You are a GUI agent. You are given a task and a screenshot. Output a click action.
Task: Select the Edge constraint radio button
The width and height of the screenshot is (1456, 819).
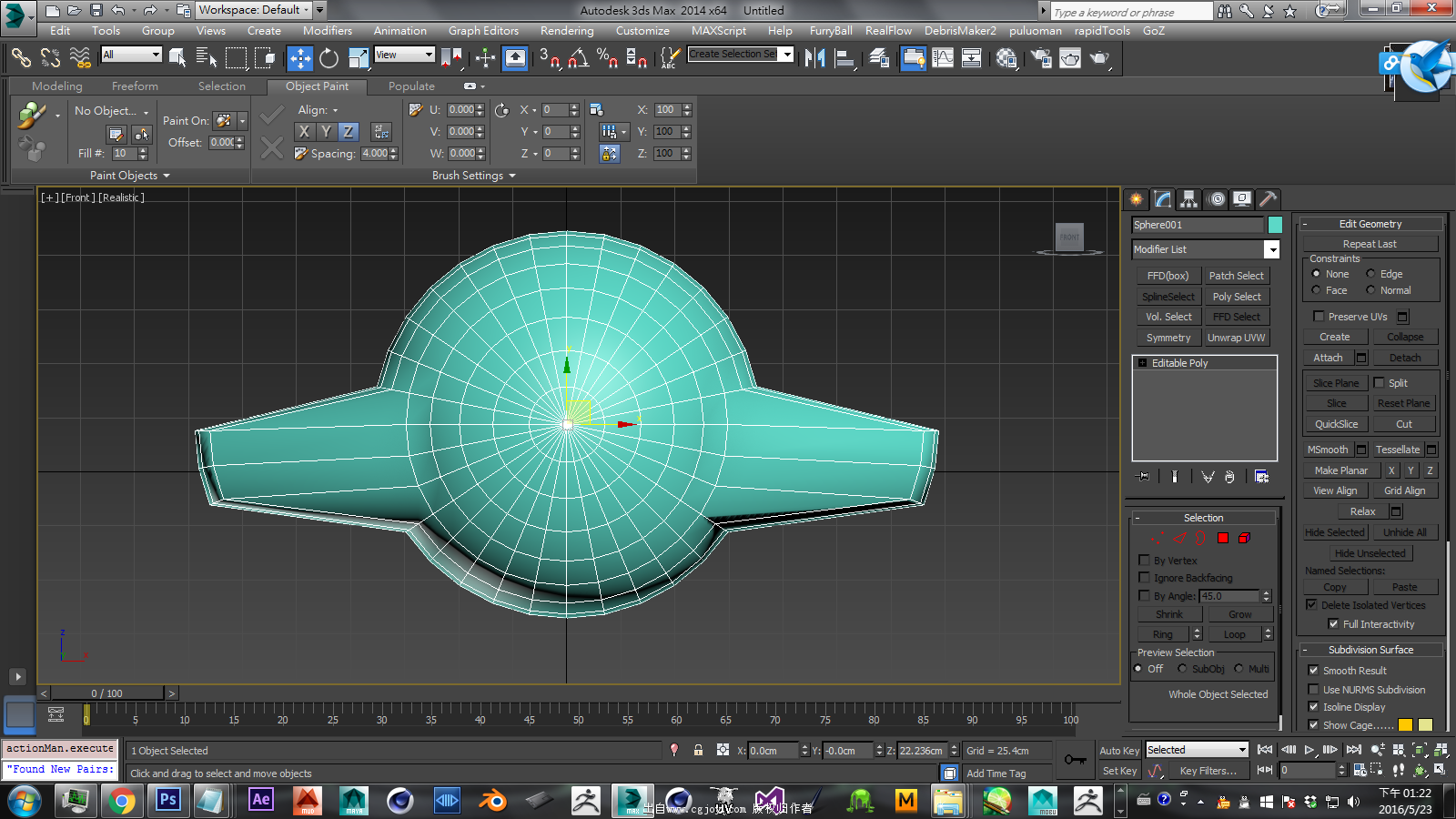1370,274
